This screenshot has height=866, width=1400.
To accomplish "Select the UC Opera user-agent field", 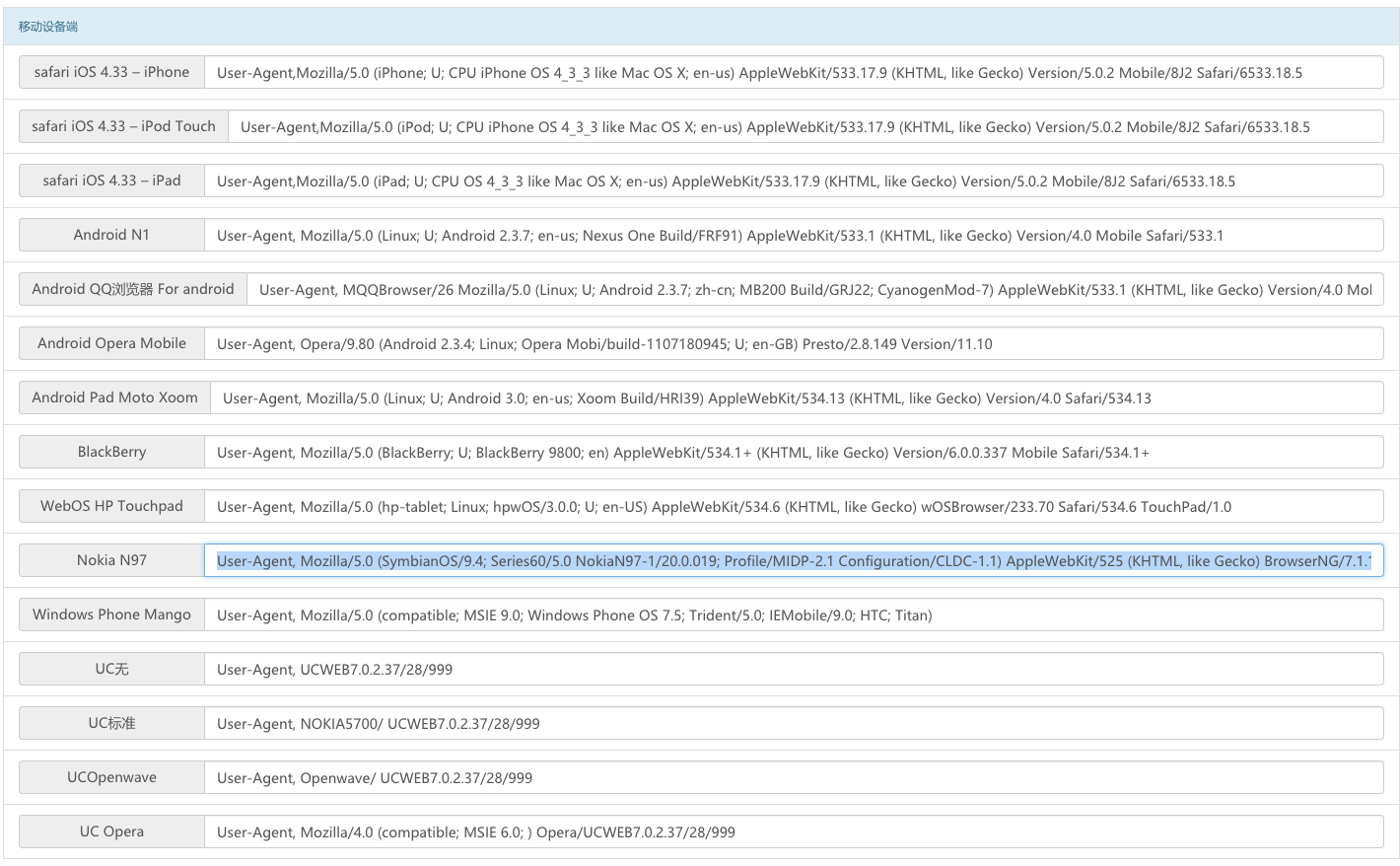I will point(793,831).
